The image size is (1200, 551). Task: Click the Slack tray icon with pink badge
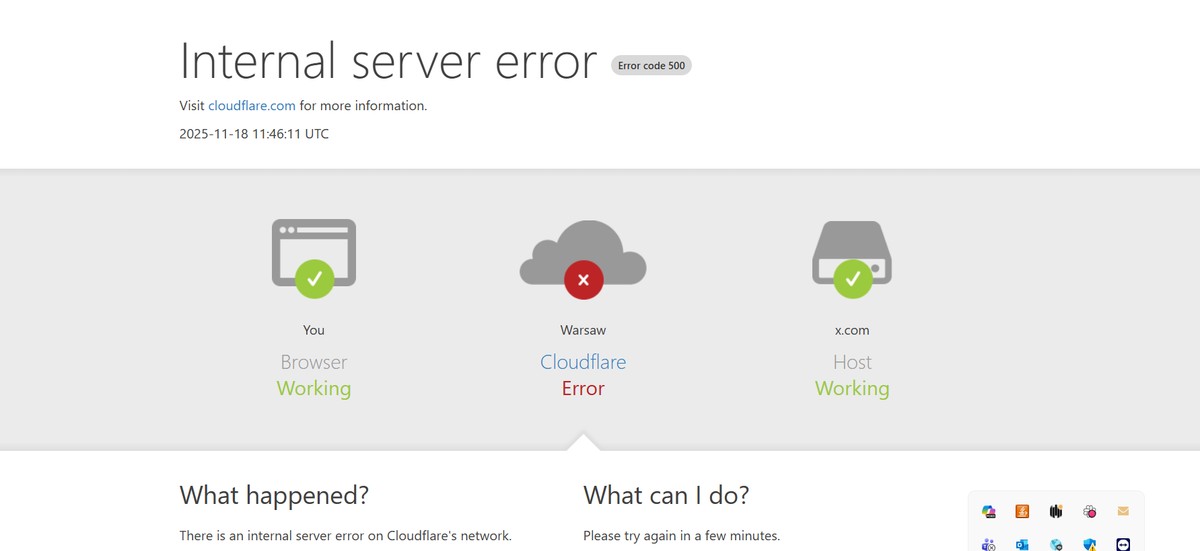1089,511
